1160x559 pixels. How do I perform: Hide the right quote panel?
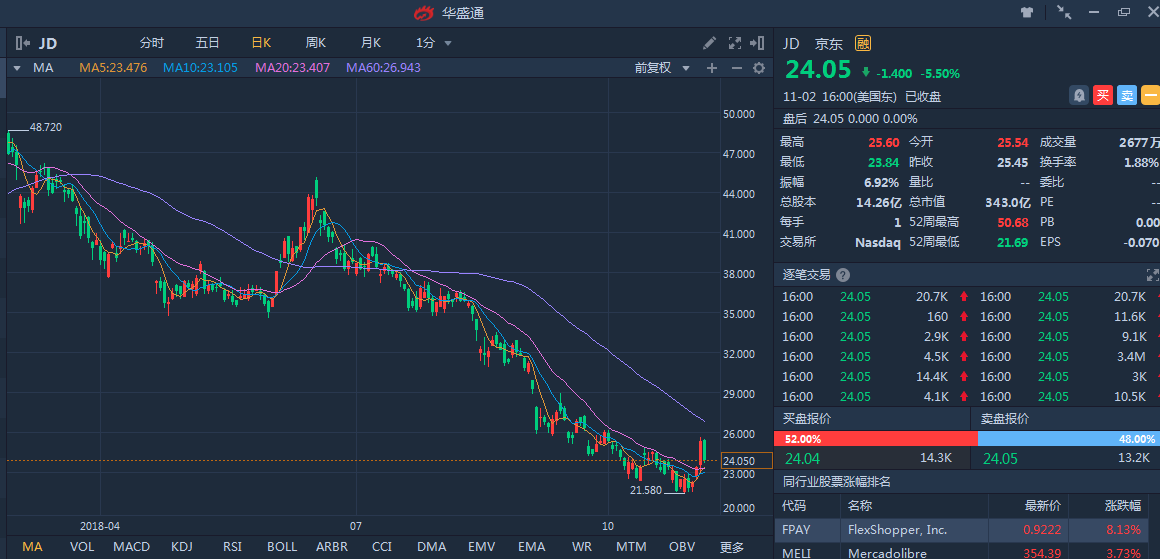click(757, 43)
